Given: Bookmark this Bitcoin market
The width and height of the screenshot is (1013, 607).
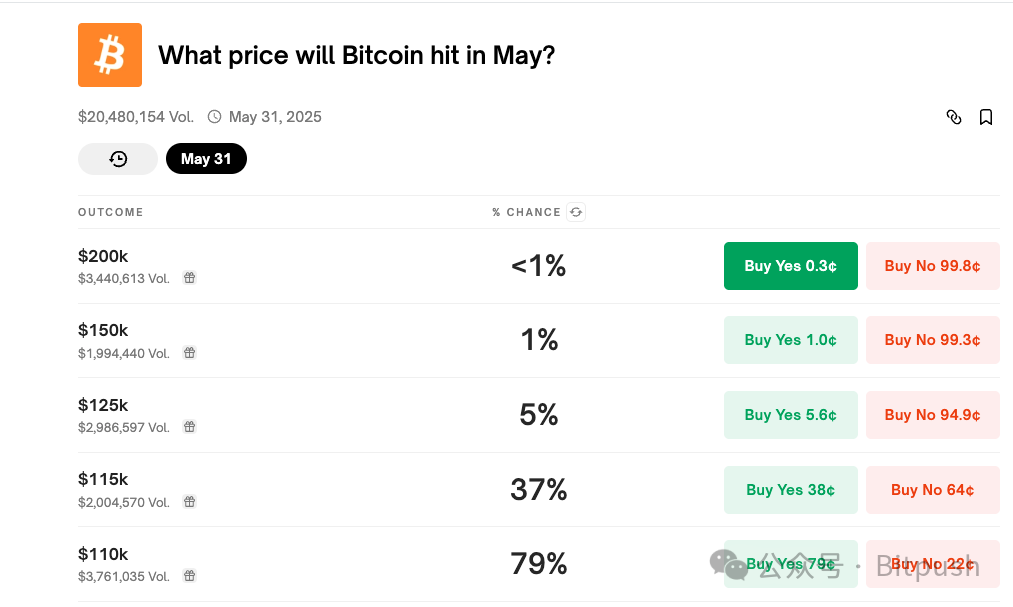Looking at the screenshot, I should click(986, 117).
